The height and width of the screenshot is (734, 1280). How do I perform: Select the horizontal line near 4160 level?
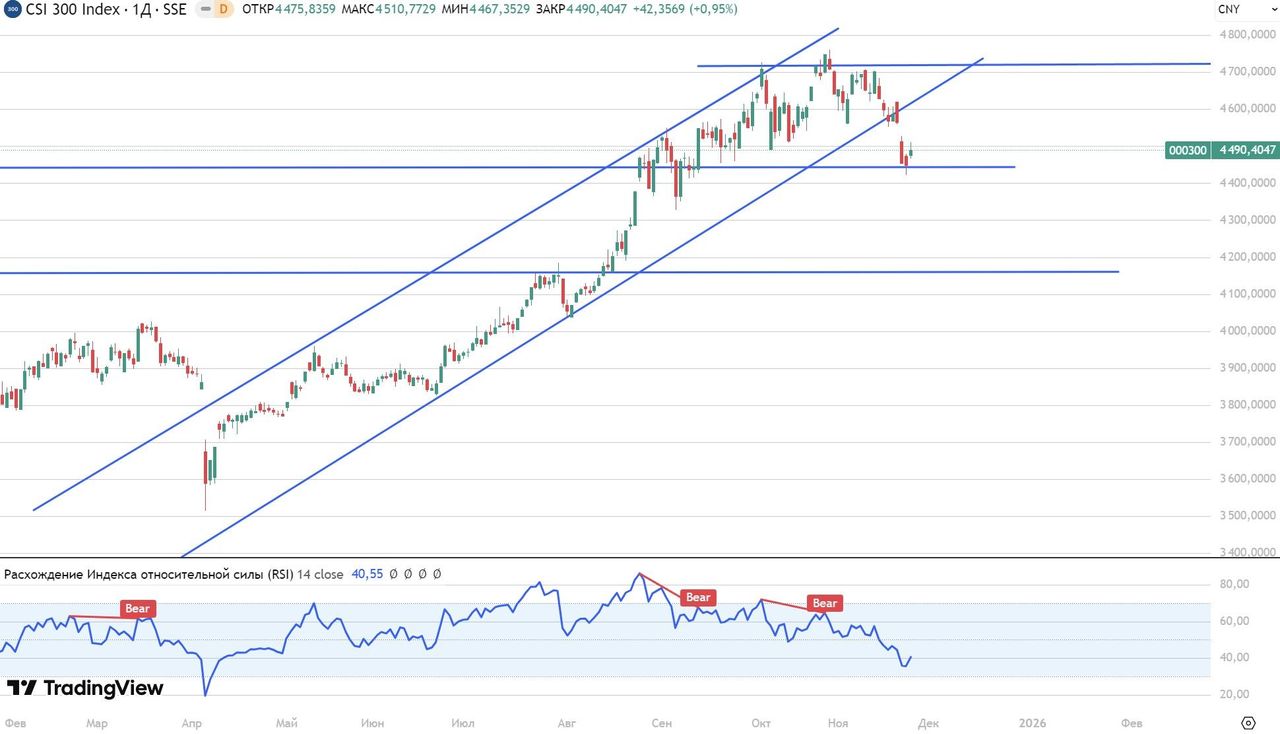(300, 272)
